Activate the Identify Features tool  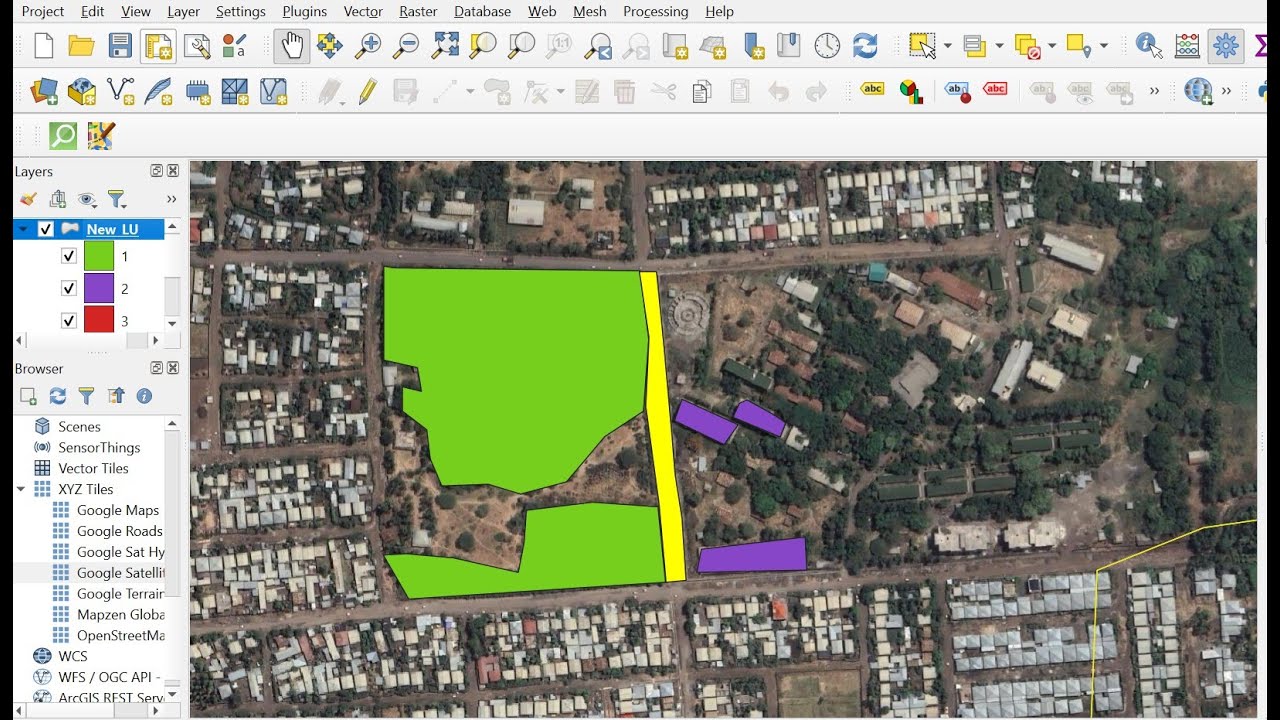point(1148,46)
